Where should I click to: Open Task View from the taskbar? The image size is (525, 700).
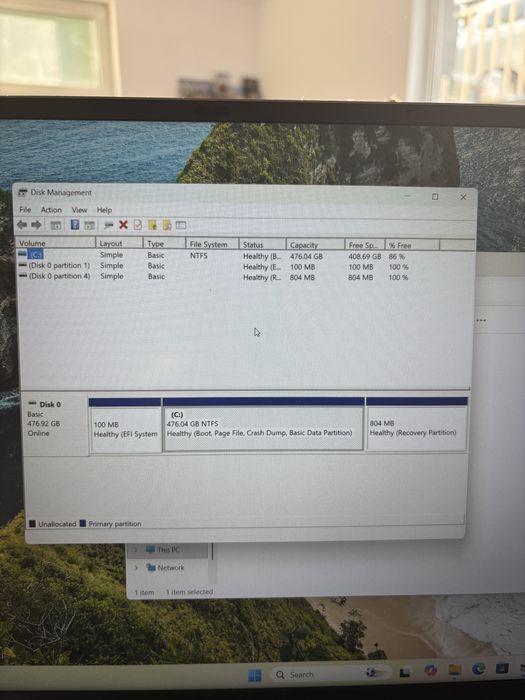tap(405, 672)
